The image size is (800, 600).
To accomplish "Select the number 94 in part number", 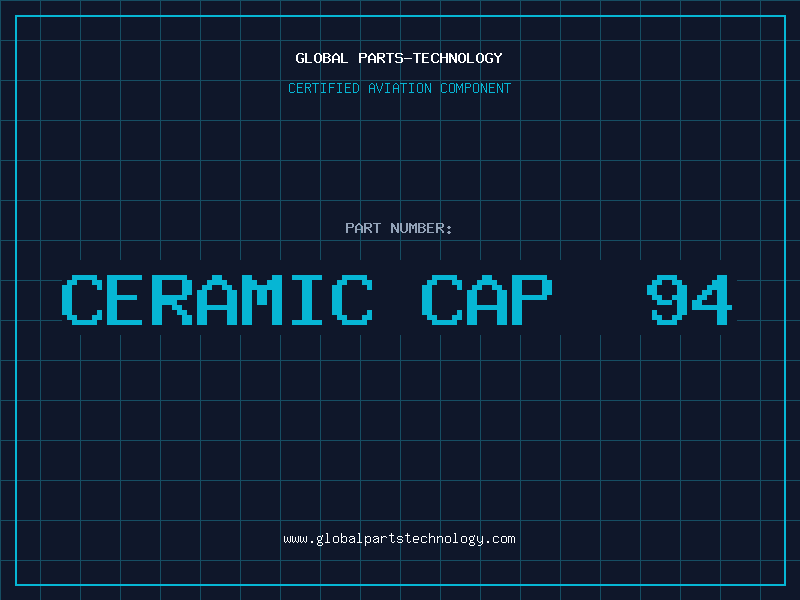I will coord(690,299).
